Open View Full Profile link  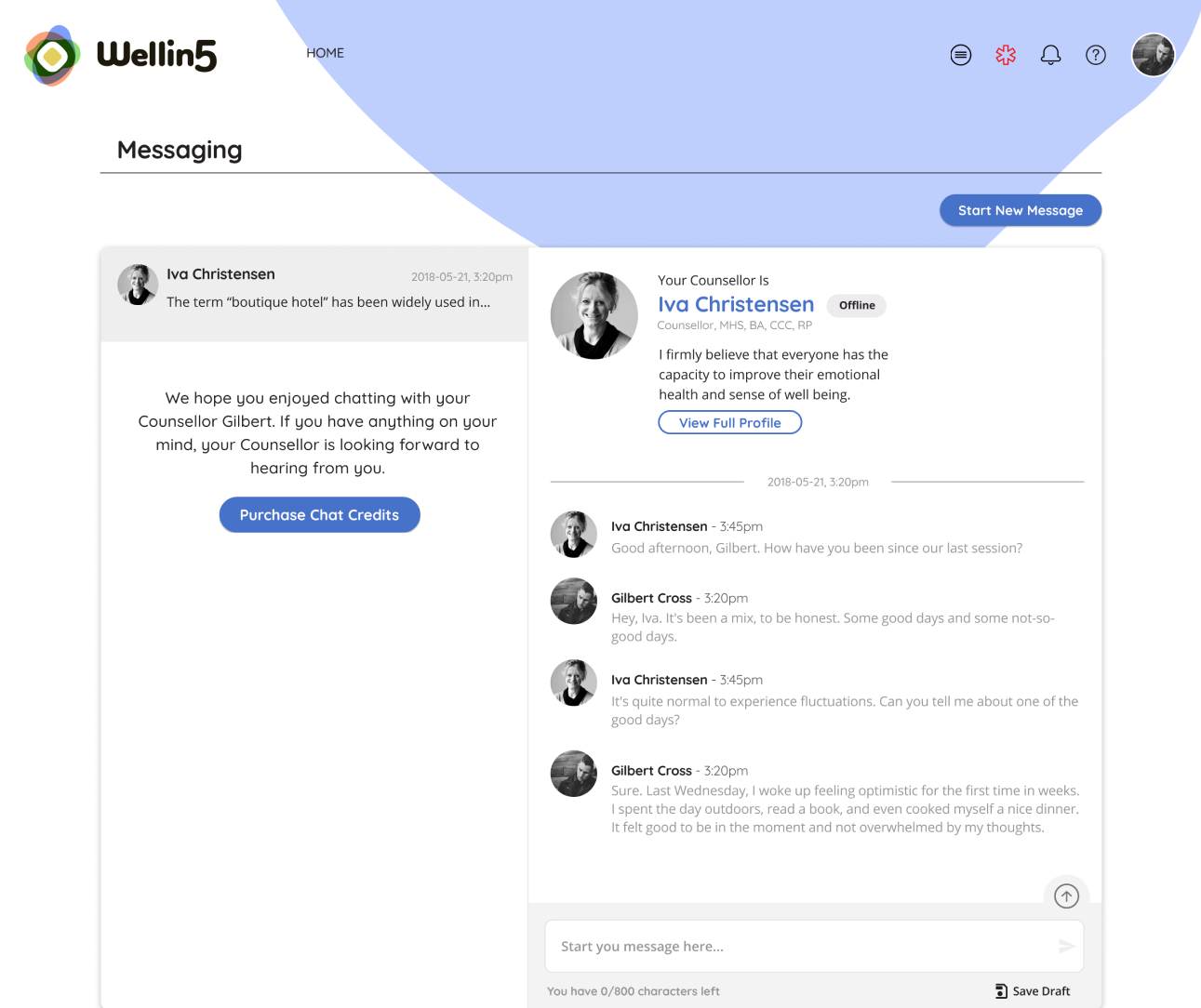click(730, 422)
